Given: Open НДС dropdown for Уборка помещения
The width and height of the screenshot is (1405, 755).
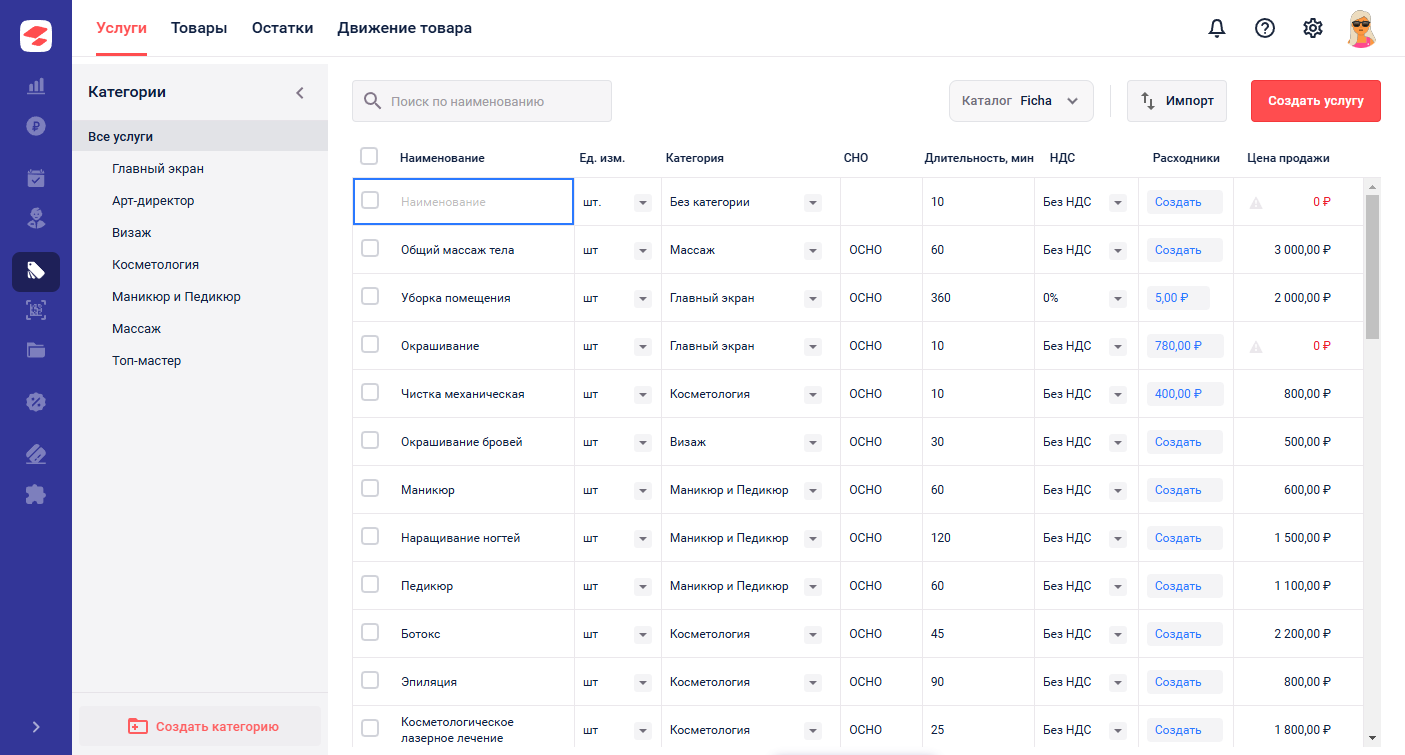Looking at the screenshot, I should coord(1118,299).
